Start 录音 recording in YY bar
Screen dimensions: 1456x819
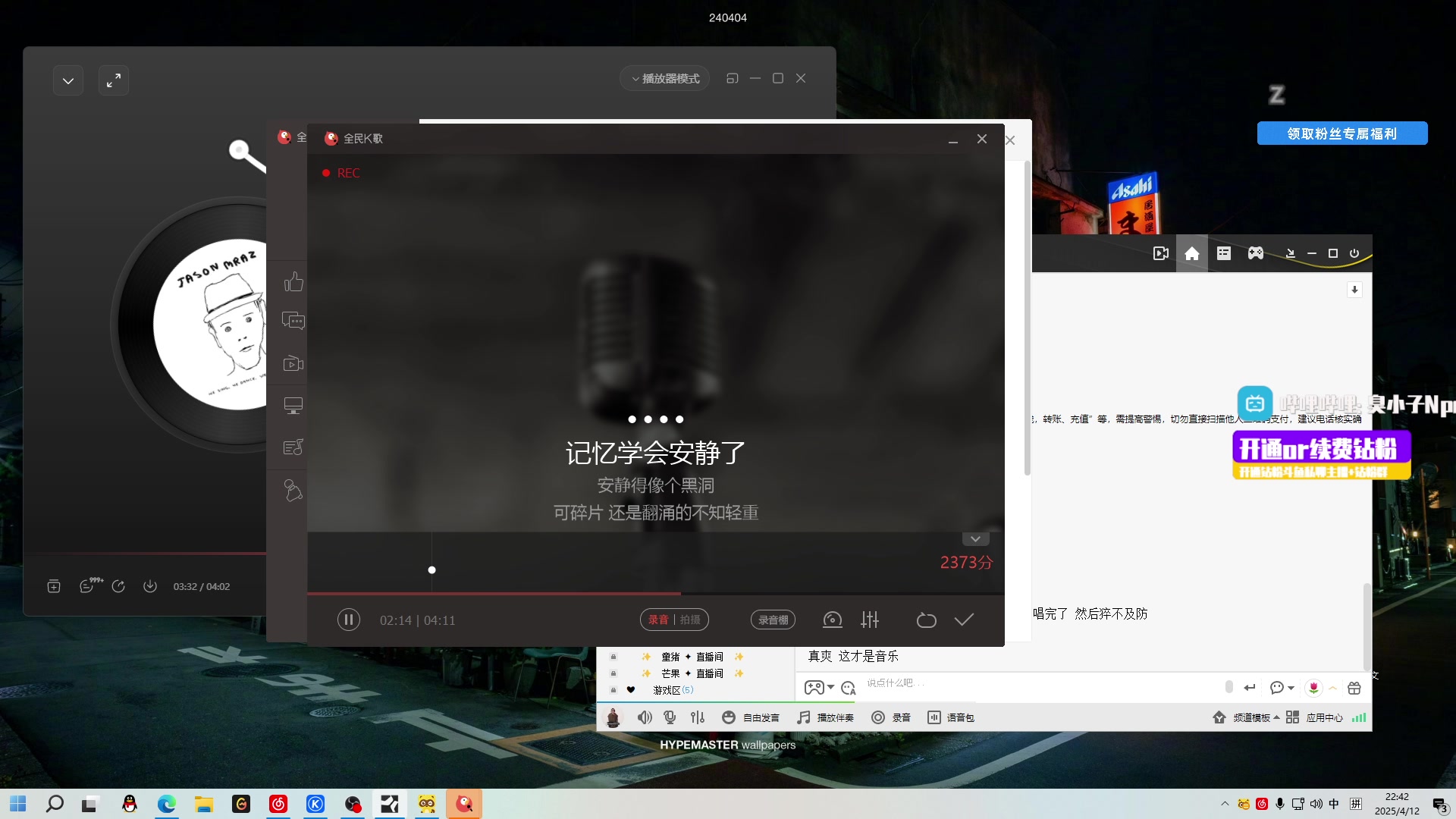[891, 717]
